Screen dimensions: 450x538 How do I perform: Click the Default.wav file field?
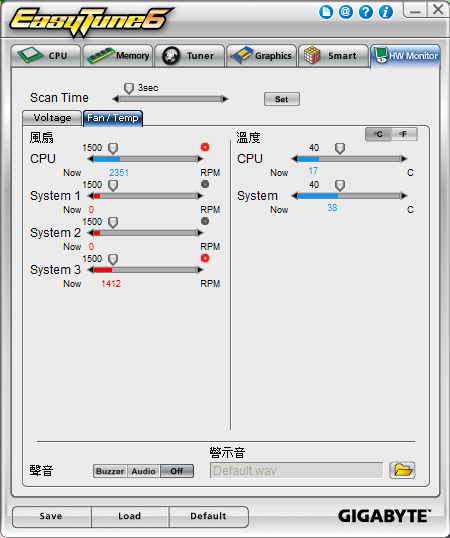pyautogui.click(x=296, y=470)
